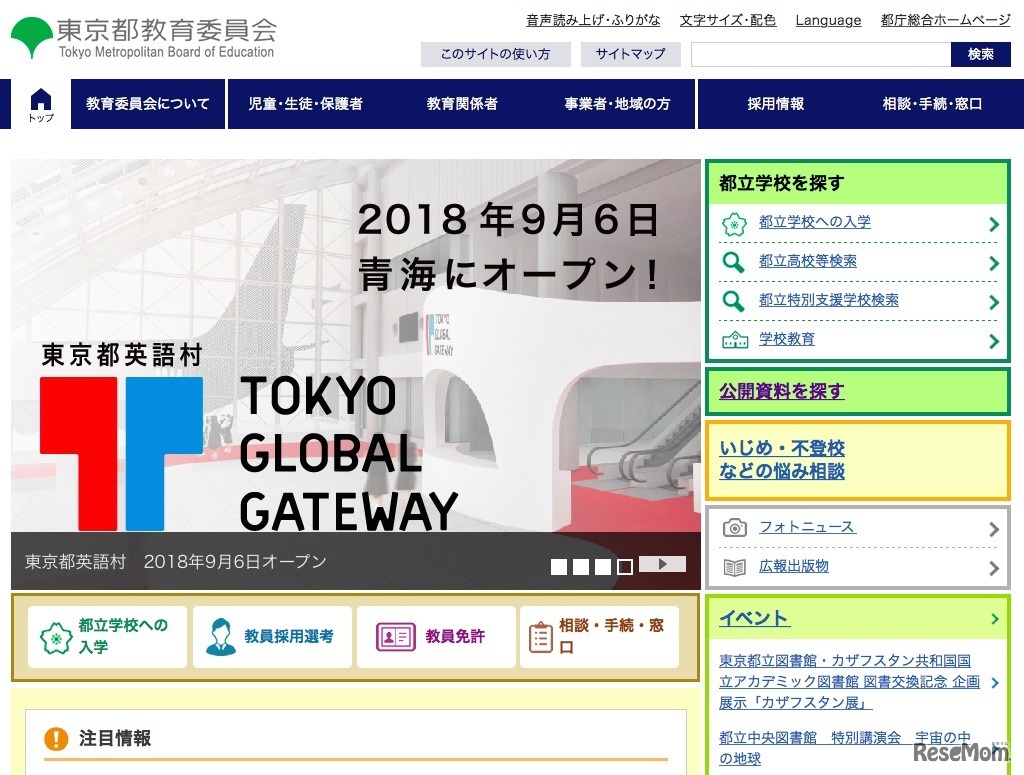Open 都立中央図書館 特別講演会 event link
The width and height of the screenshot is (1024, 775).
click(x=845, y=748)
